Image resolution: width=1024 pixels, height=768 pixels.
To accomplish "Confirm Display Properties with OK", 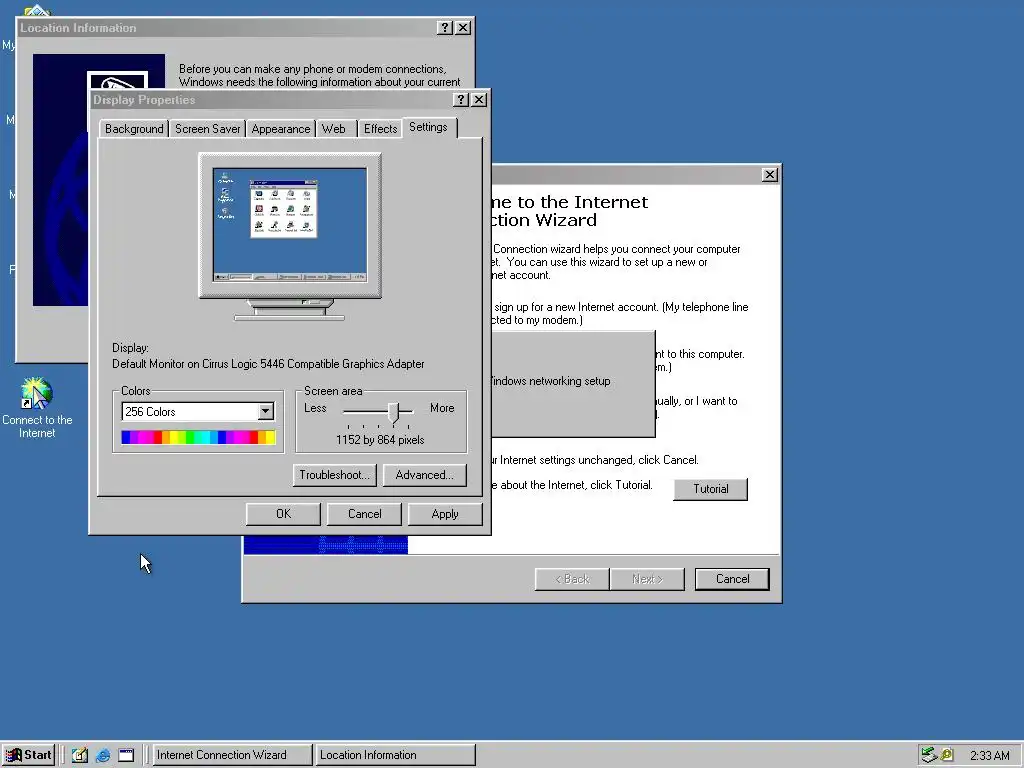I will coord(283,514).
